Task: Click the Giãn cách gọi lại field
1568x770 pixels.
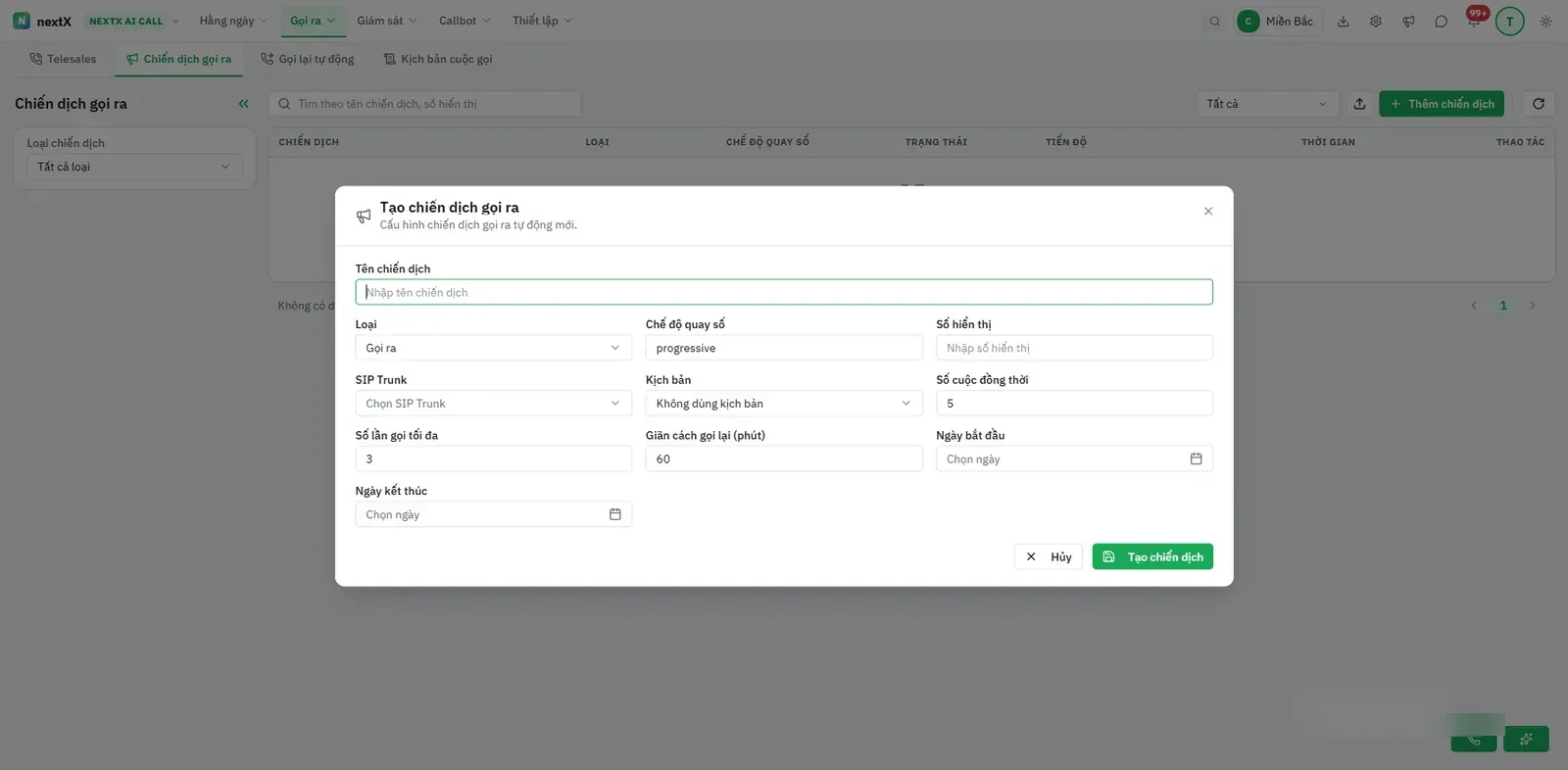Action: pyautogui.click(x=784, y=458)
